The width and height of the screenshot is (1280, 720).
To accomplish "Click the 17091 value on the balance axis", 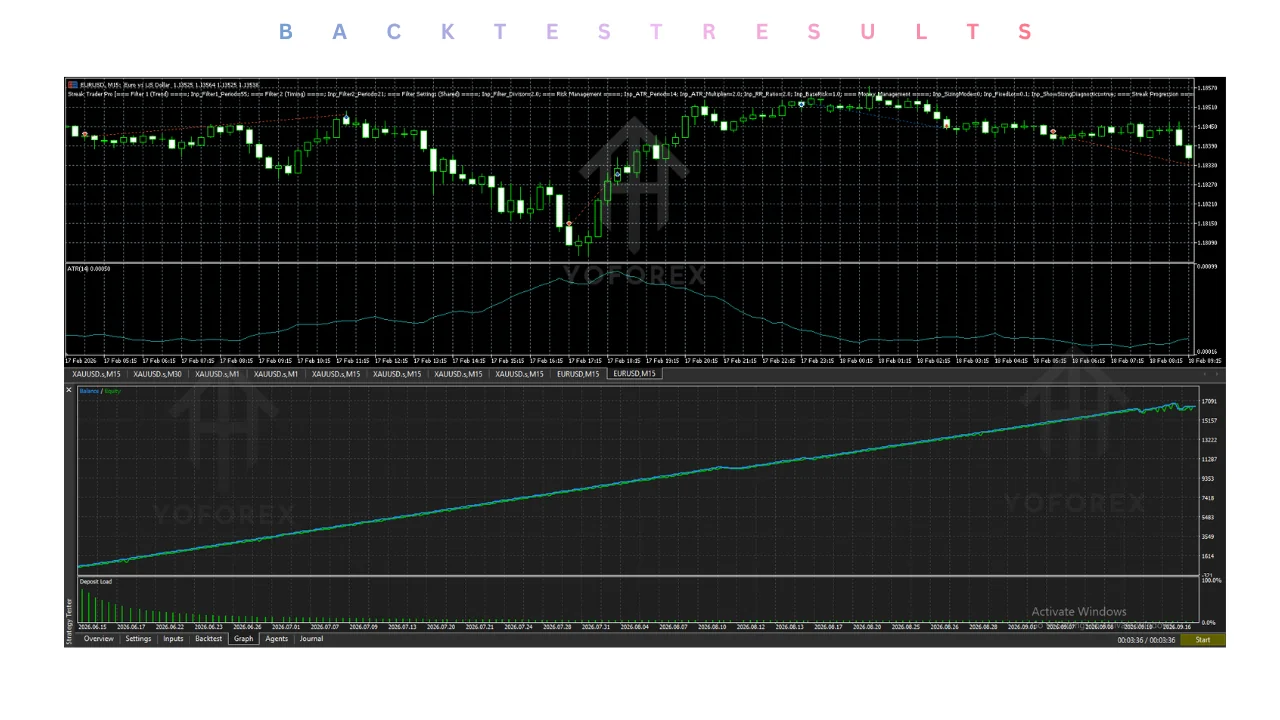I will [x=1208, y=402].
